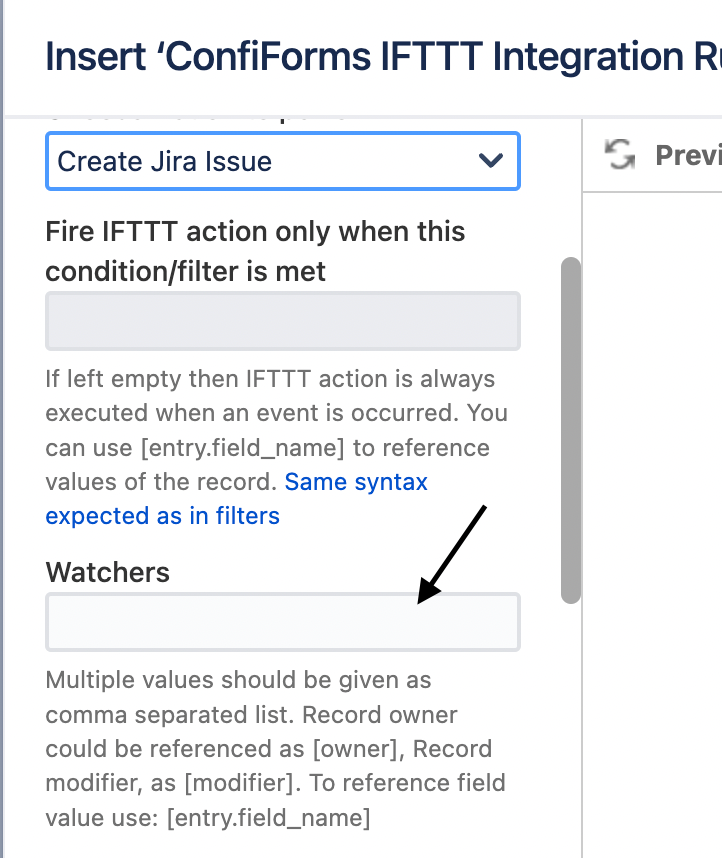Click the field indicated by the arrow
Screen dimensions: 722x858
pyautogui.click(x=282, y=621)
